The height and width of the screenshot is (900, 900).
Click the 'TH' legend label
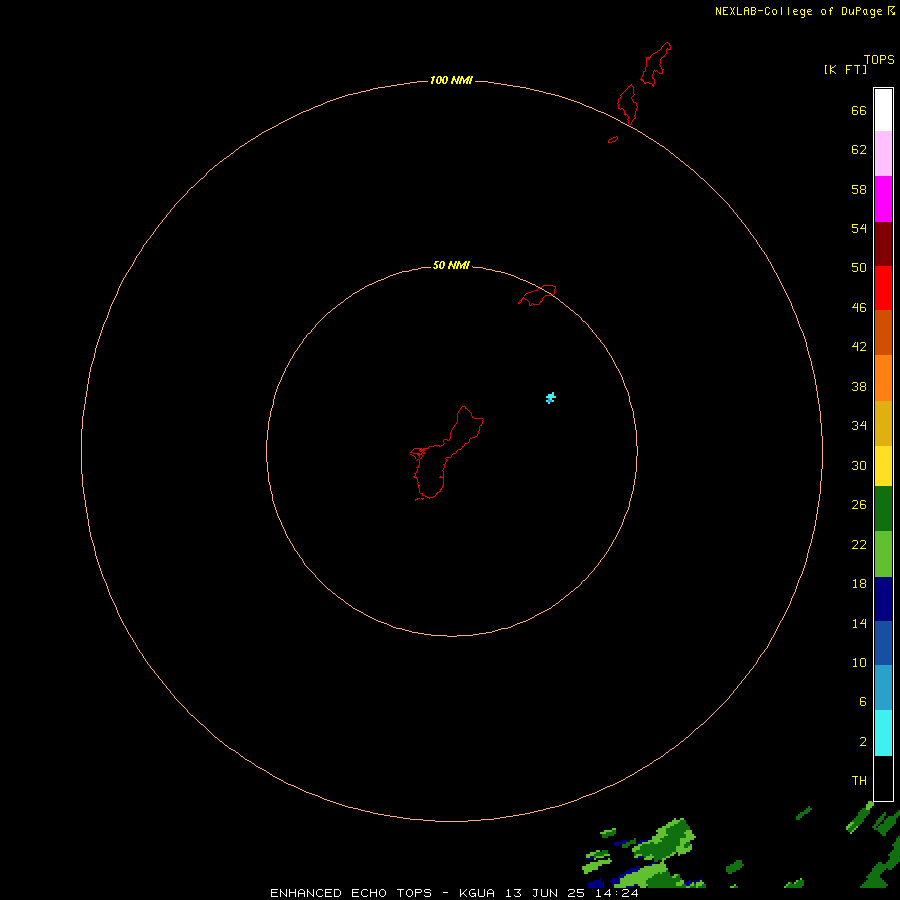(x=859, y=780)
